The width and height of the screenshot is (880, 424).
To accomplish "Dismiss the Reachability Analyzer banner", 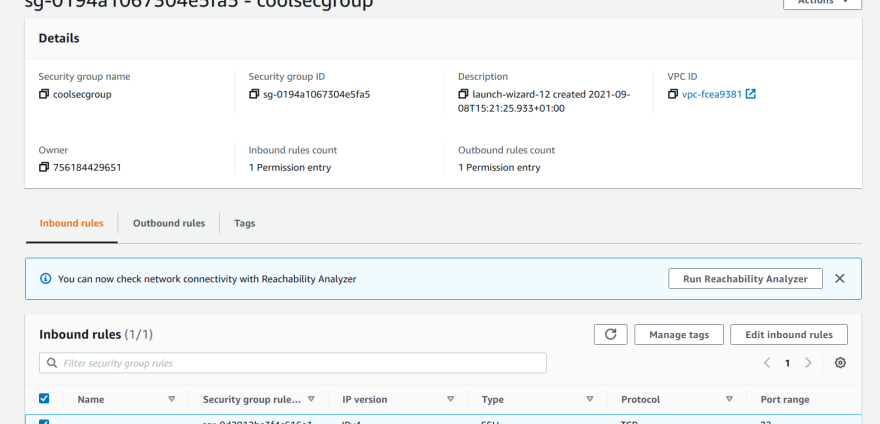I will (x=840, y=279).
